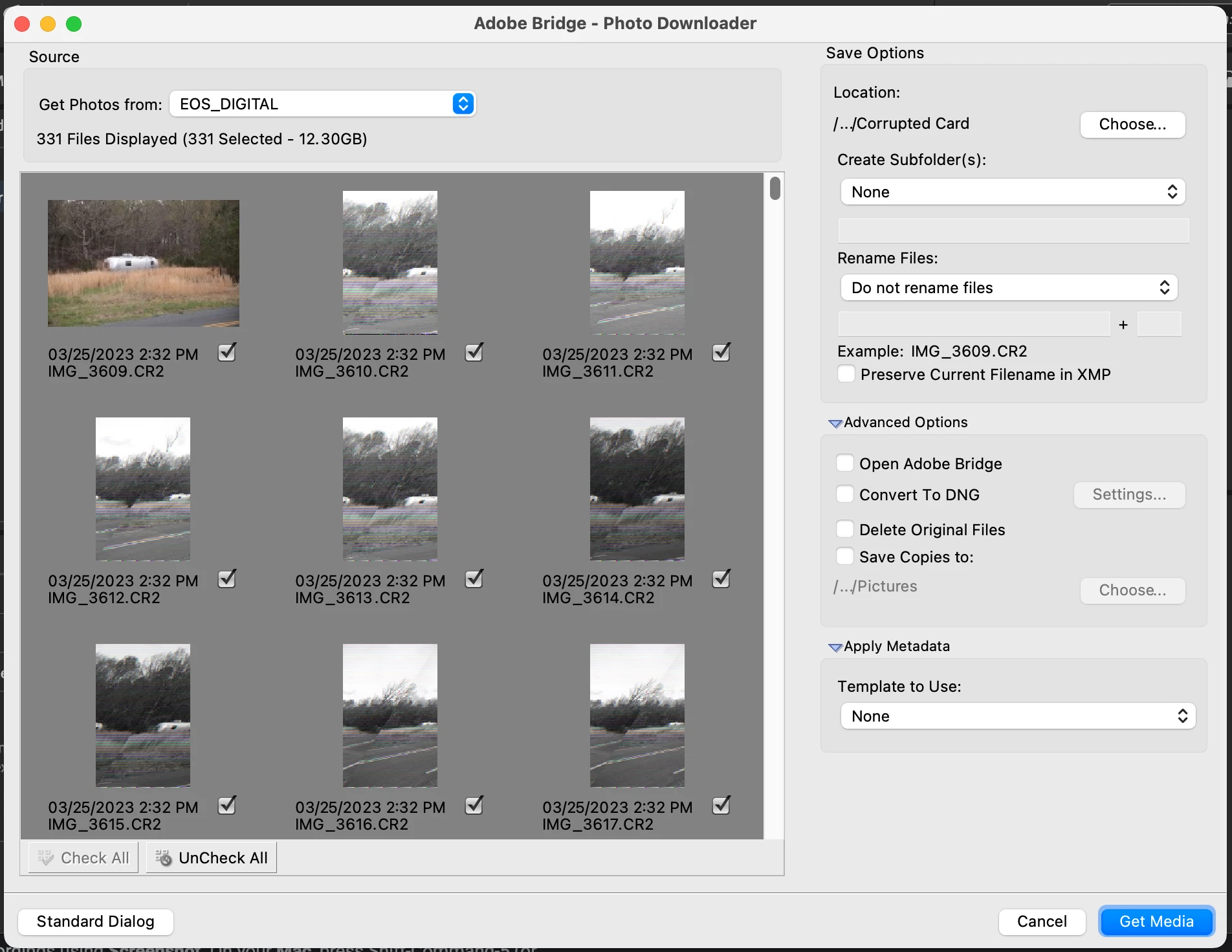Click the '/.../Pictures' copies path
This screenshot has width=1232, height=952.
[x=875, y=586]
